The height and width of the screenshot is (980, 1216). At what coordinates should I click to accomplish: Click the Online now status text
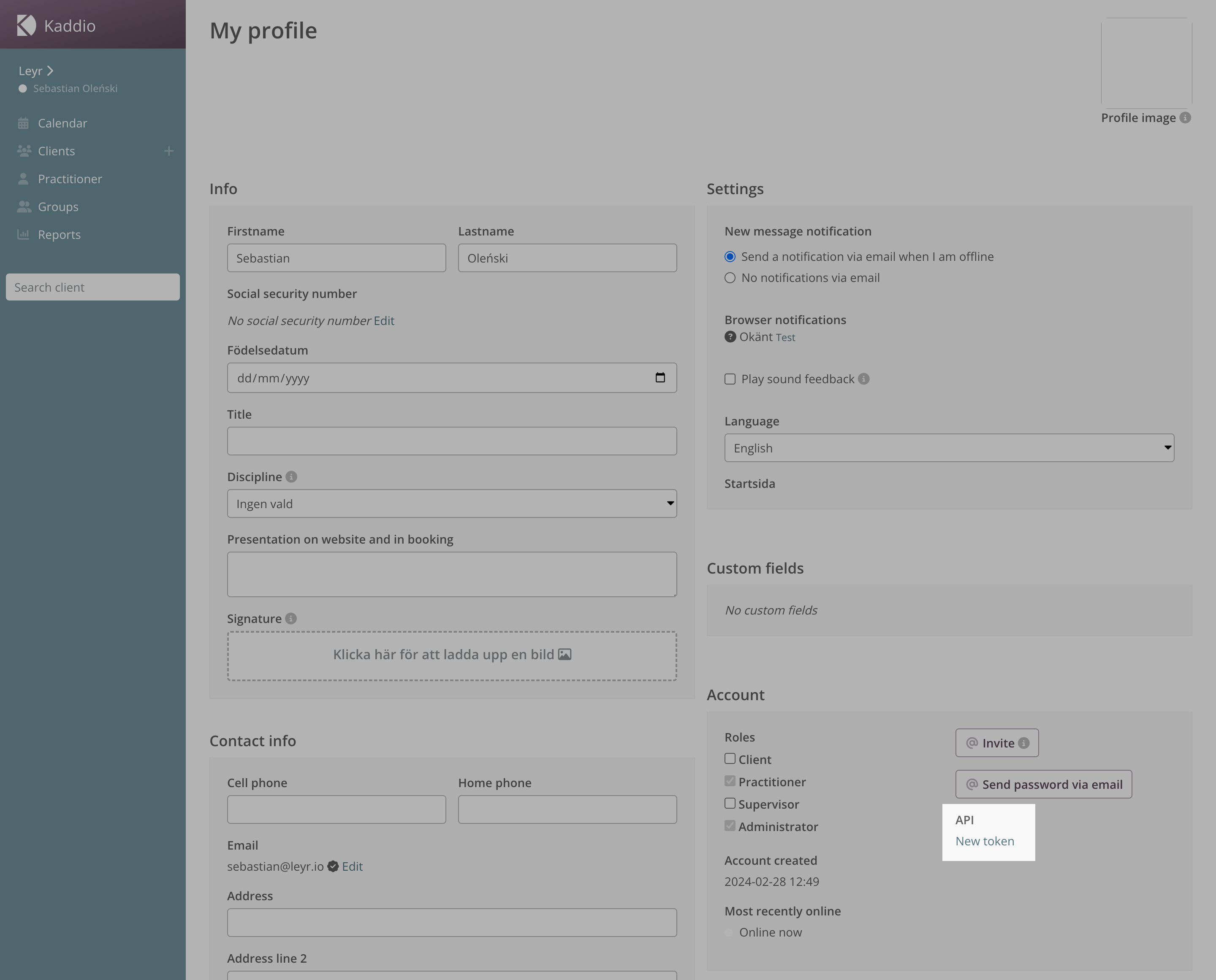771,933
